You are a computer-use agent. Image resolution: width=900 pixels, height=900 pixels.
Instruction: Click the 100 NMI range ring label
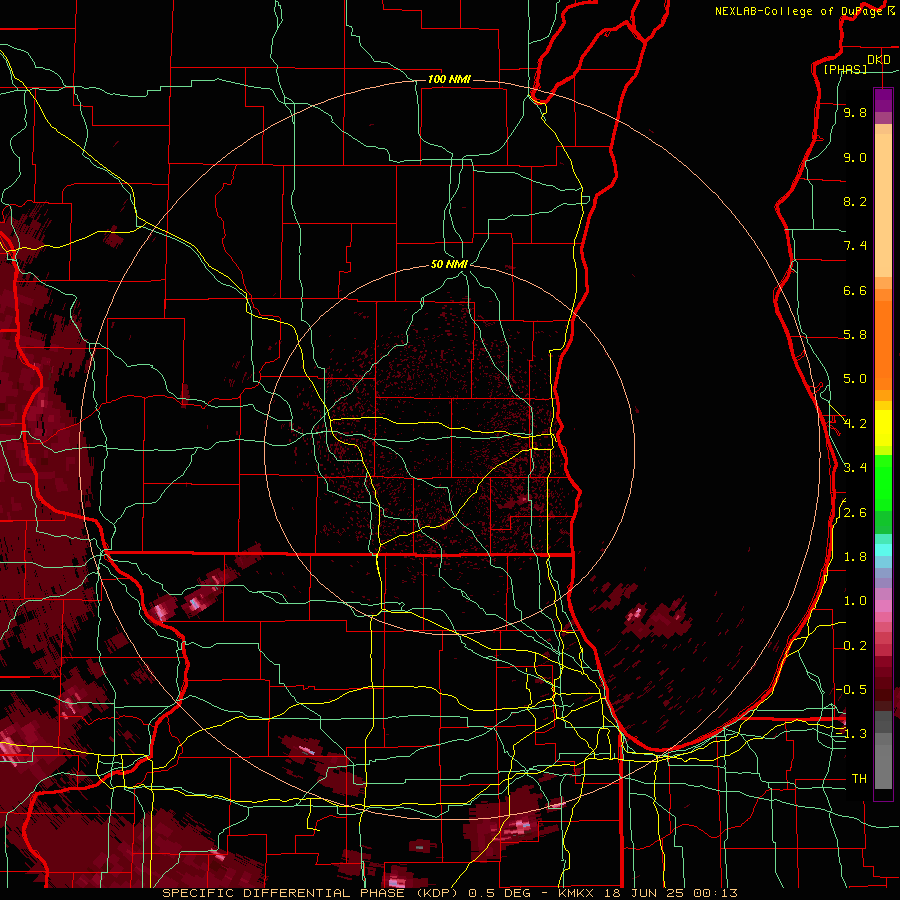449,79
